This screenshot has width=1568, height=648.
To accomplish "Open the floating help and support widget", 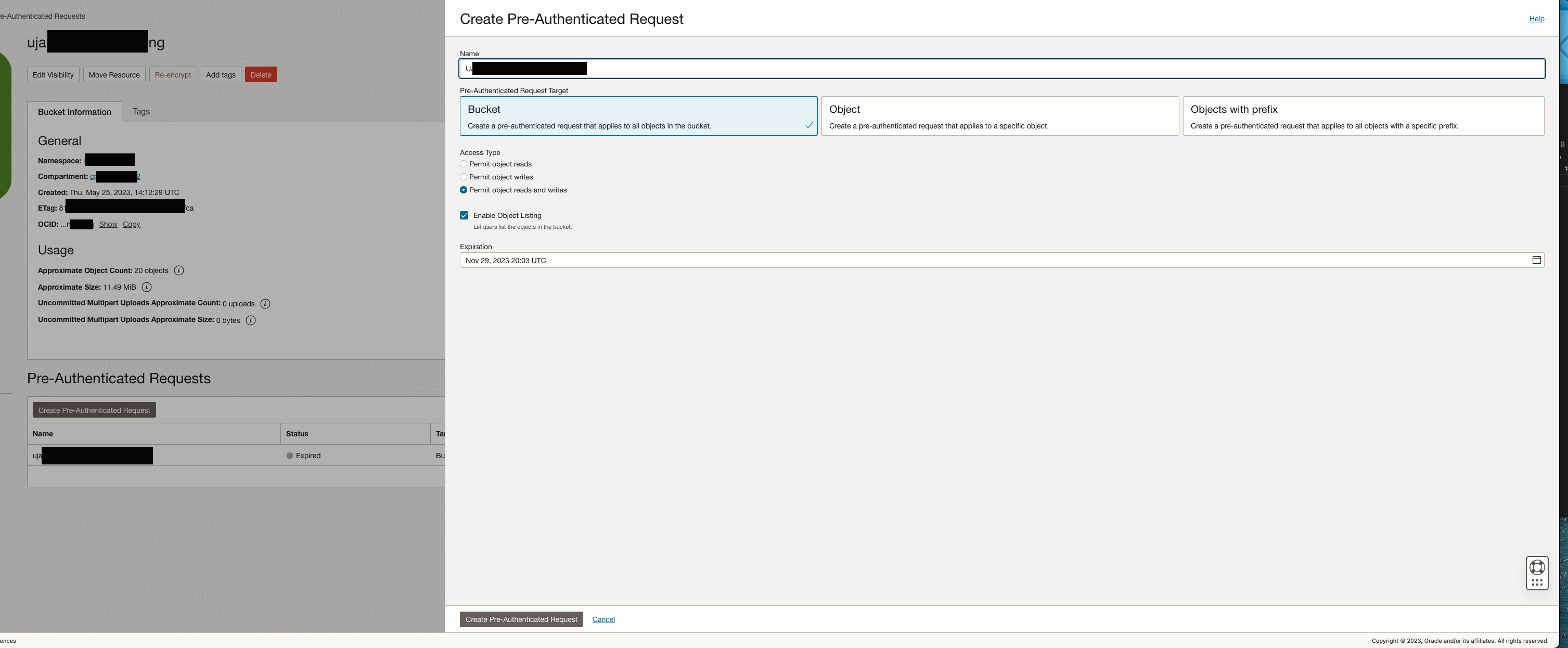I will click(1536, 573).
